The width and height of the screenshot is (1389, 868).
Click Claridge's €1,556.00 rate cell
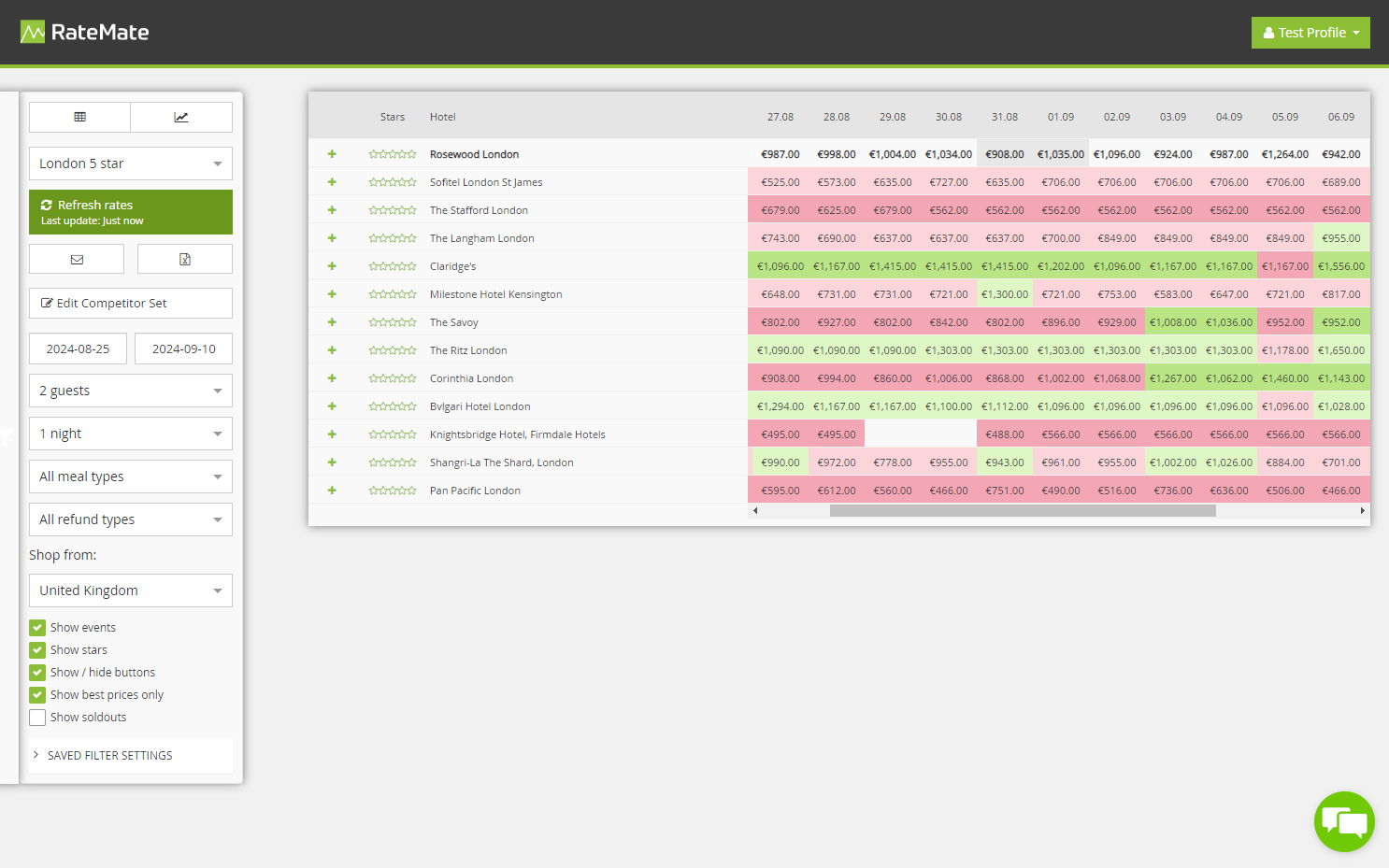tap(1341, 266)
